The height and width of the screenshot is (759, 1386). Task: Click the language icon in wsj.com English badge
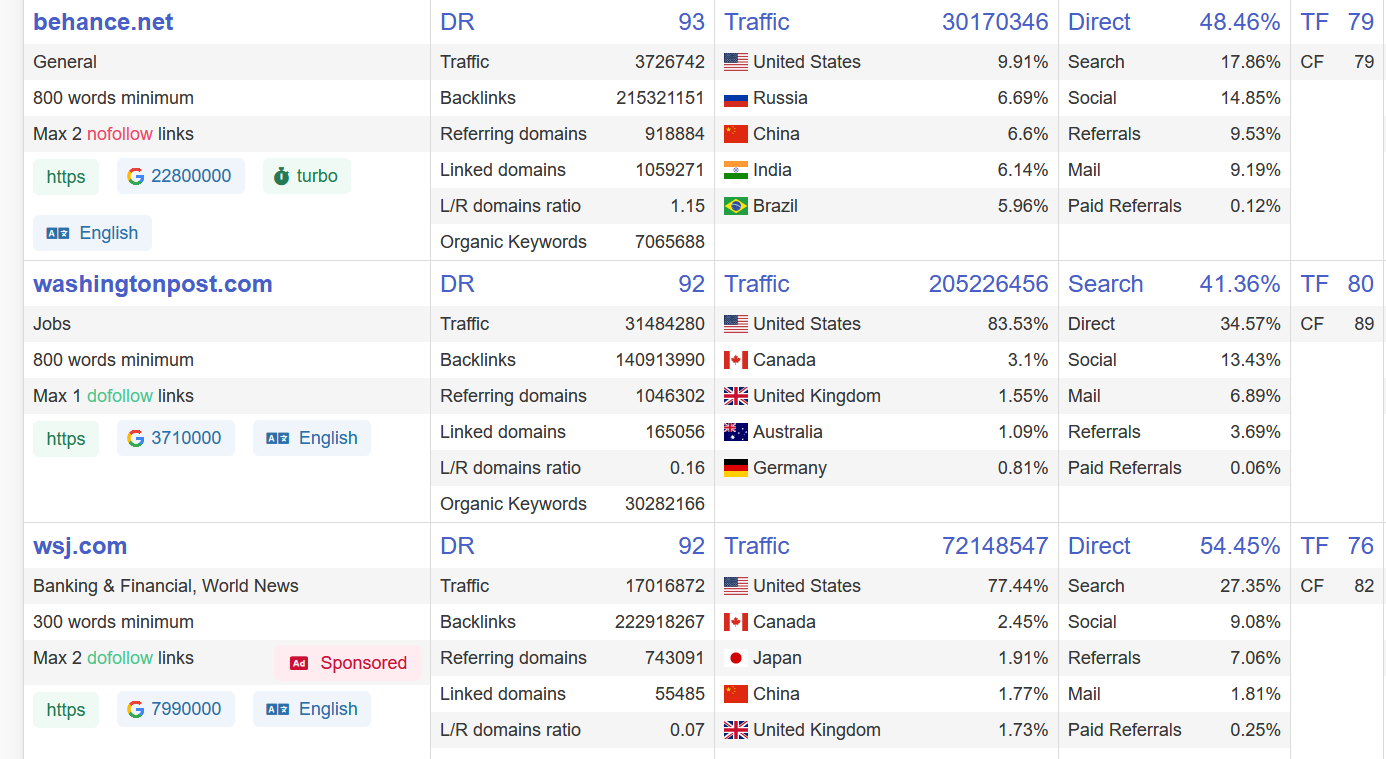278,709
